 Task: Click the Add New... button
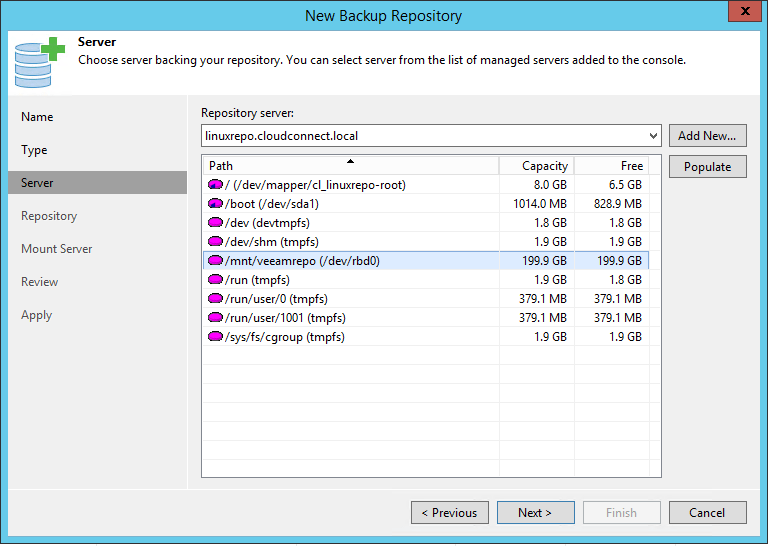pos(708,136)
